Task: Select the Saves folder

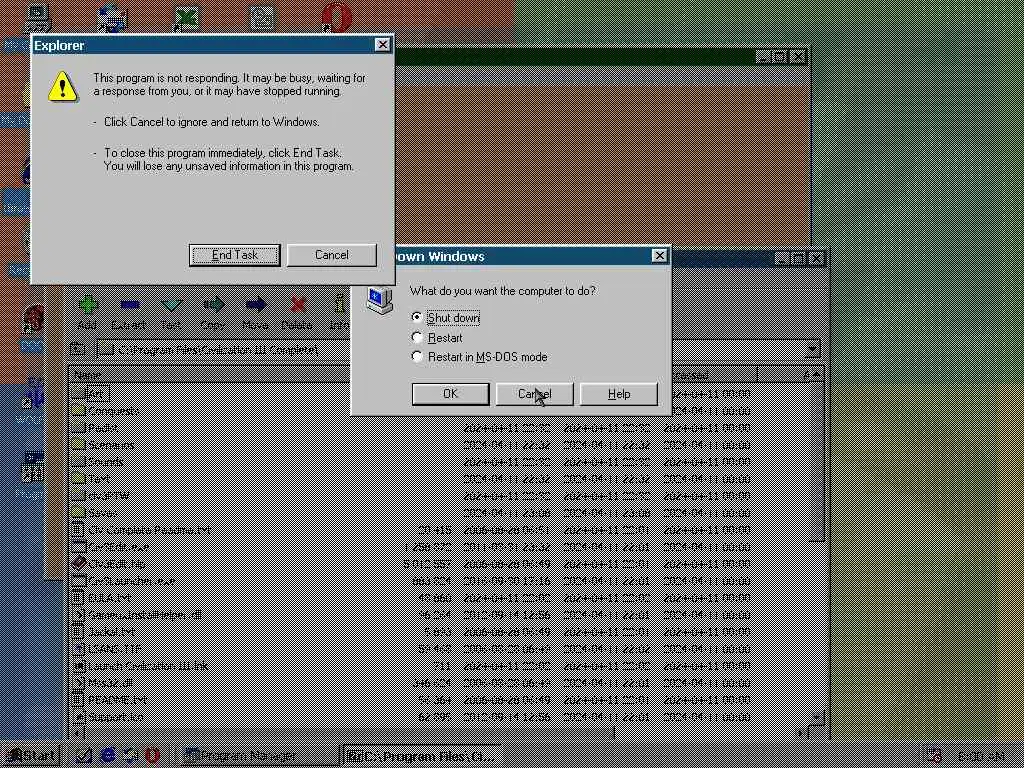Action: pos(95,513)
